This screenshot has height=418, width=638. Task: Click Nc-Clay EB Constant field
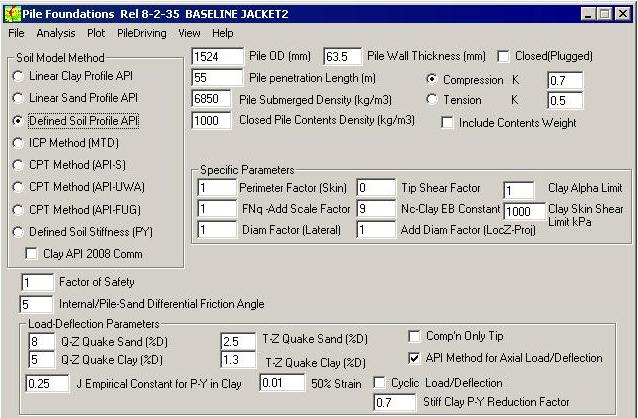tap(376, 209)
